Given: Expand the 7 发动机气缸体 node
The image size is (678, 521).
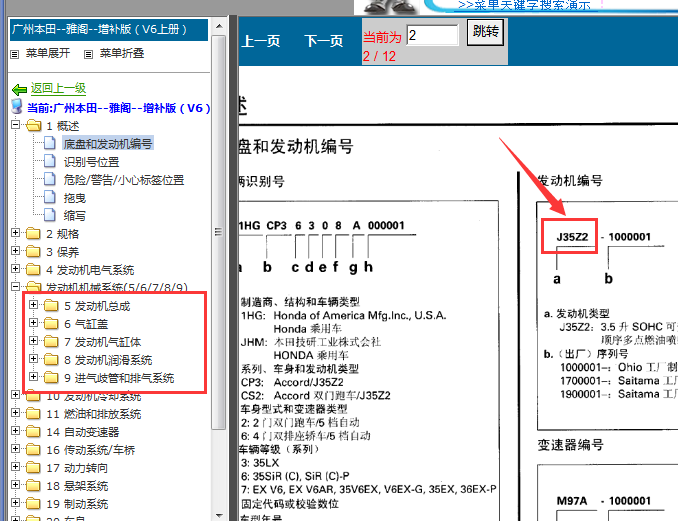Looking at the screenshot, I should tap(33, 340).
